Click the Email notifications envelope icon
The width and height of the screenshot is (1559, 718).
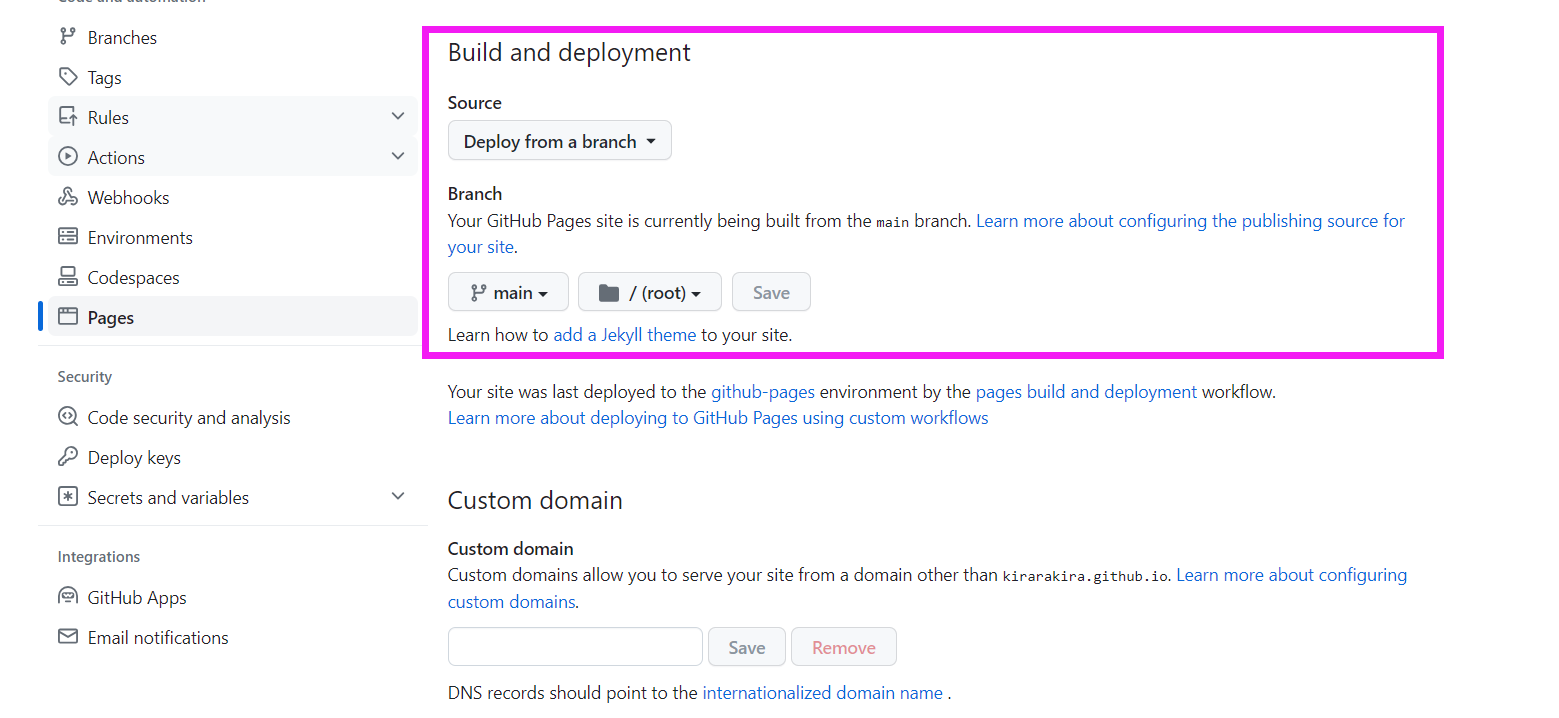(68, 637)
